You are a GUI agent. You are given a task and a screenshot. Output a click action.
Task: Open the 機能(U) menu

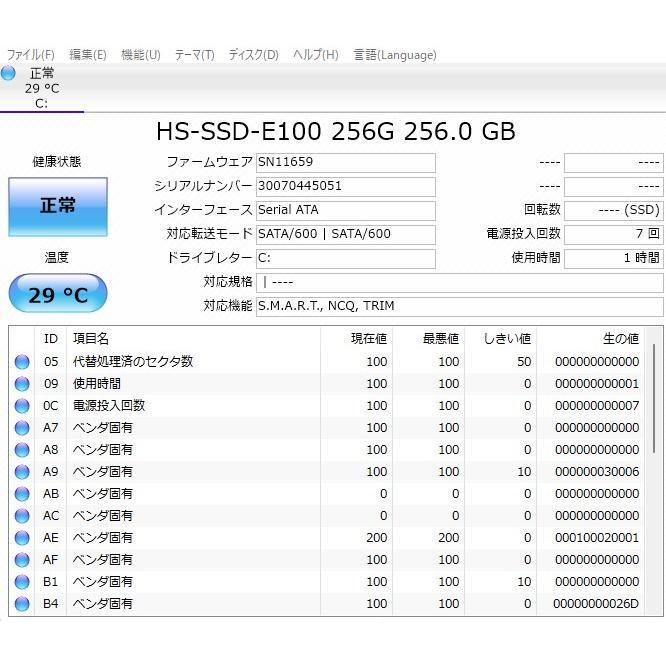141,55
